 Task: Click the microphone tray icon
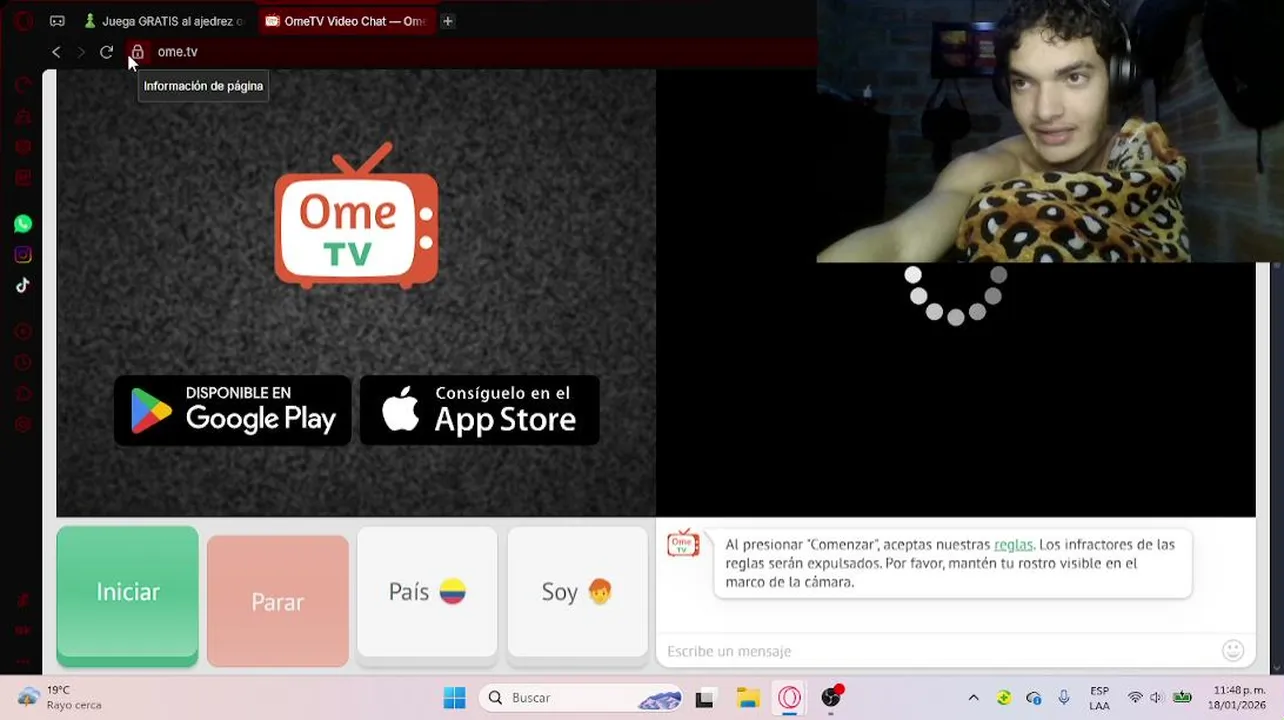point(1064,698)
